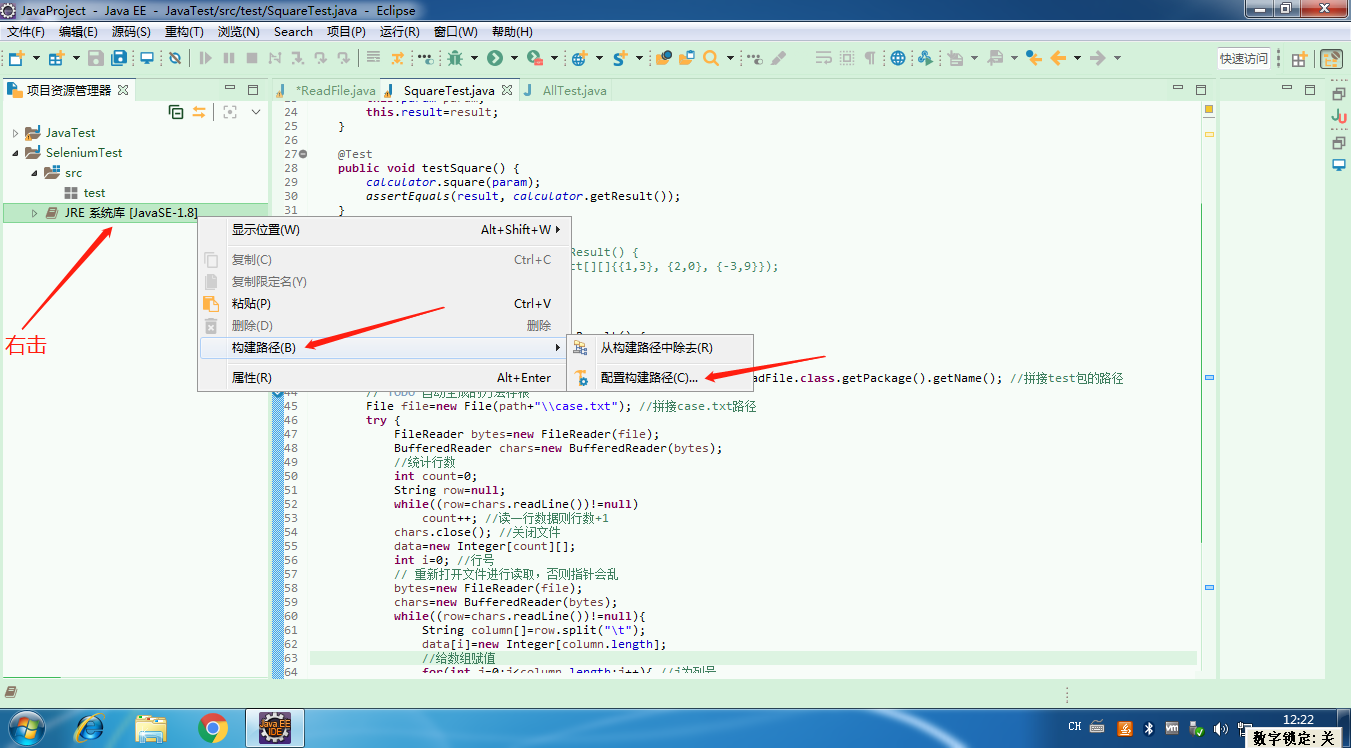Toggle Word Wrap in the toolbar
The width and height of the screenshot is (1351, 748).
(x=824, y=58)
